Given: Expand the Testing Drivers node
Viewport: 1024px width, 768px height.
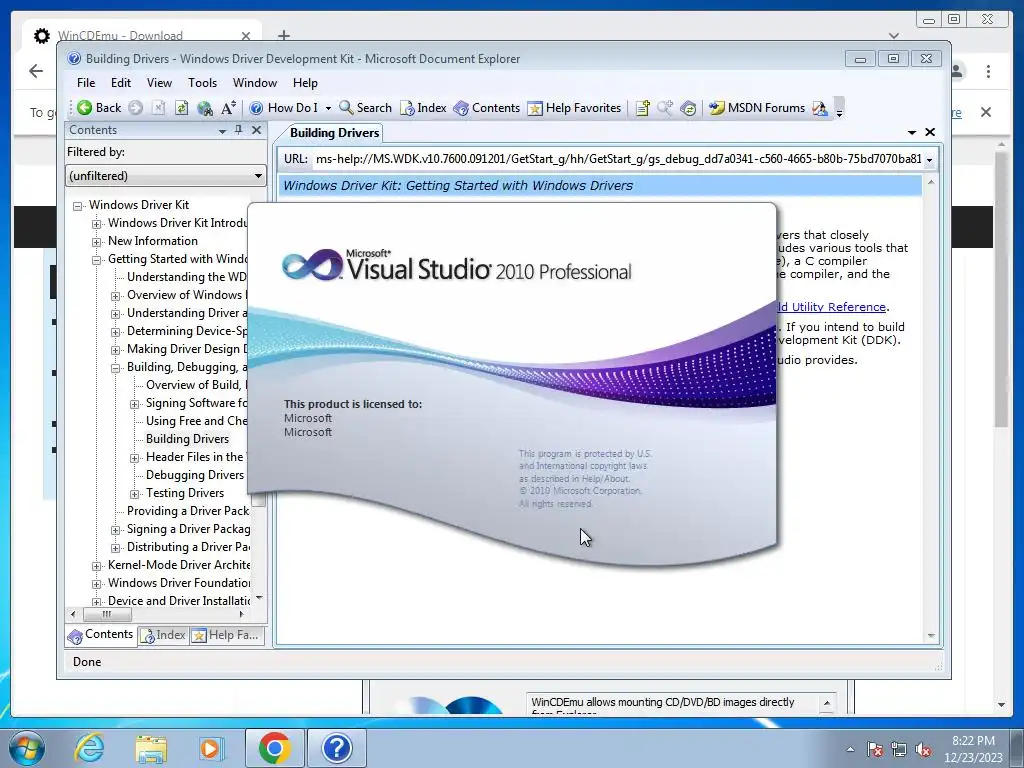Looking at the screenshot, I should (135, 494).
